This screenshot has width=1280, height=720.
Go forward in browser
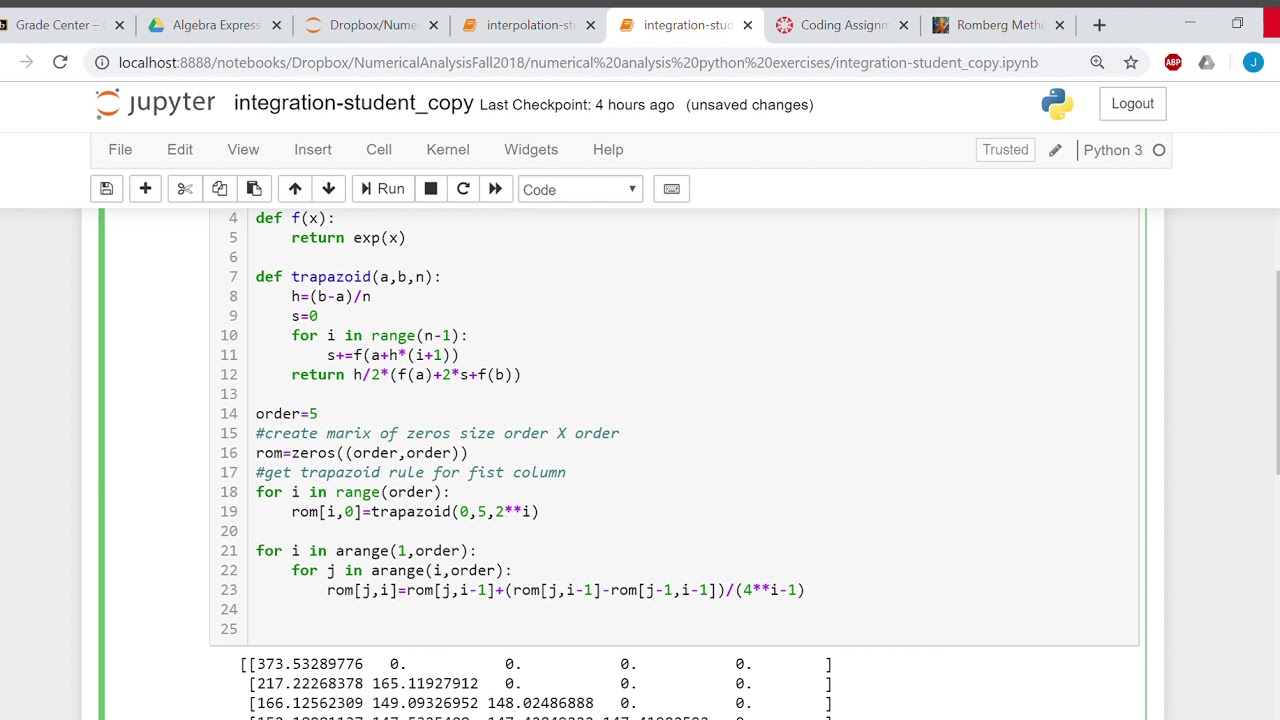coord(26,62)
